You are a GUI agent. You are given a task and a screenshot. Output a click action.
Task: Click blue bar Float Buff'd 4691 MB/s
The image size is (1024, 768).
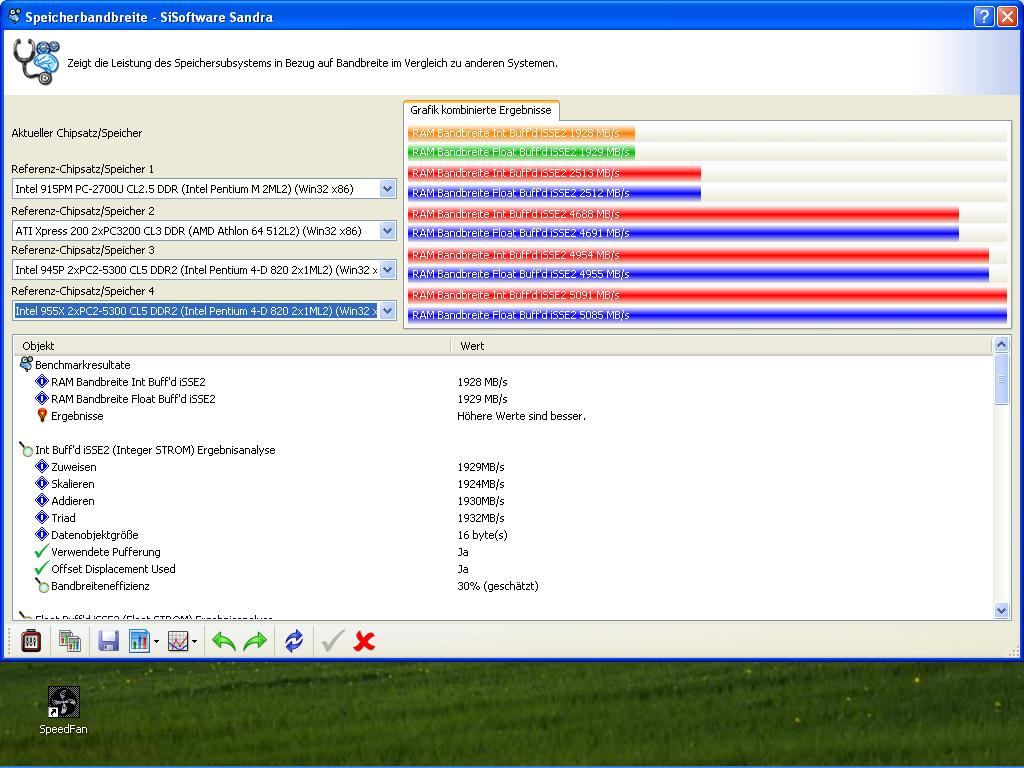683,232
